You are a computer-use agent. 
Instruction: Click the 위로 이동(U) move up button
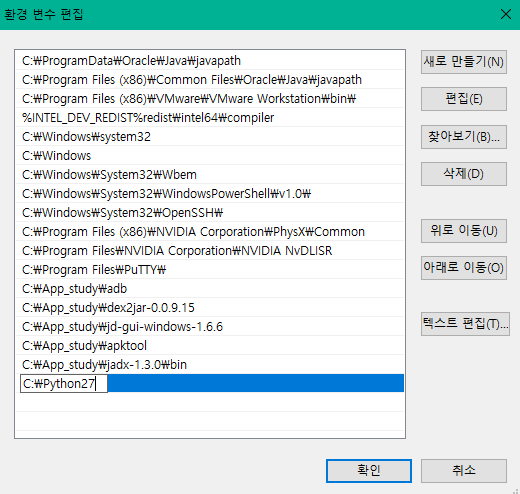[464, 231]
